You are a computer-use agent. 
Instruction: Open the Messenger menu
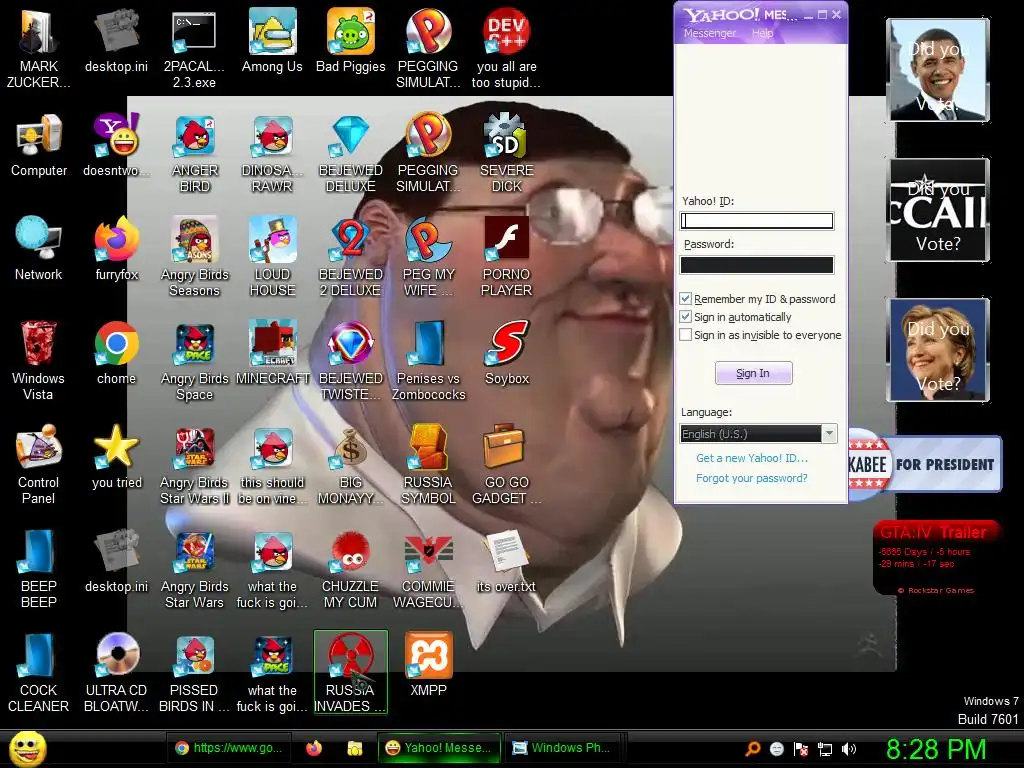pyautogui.click(x=710, y=33)
